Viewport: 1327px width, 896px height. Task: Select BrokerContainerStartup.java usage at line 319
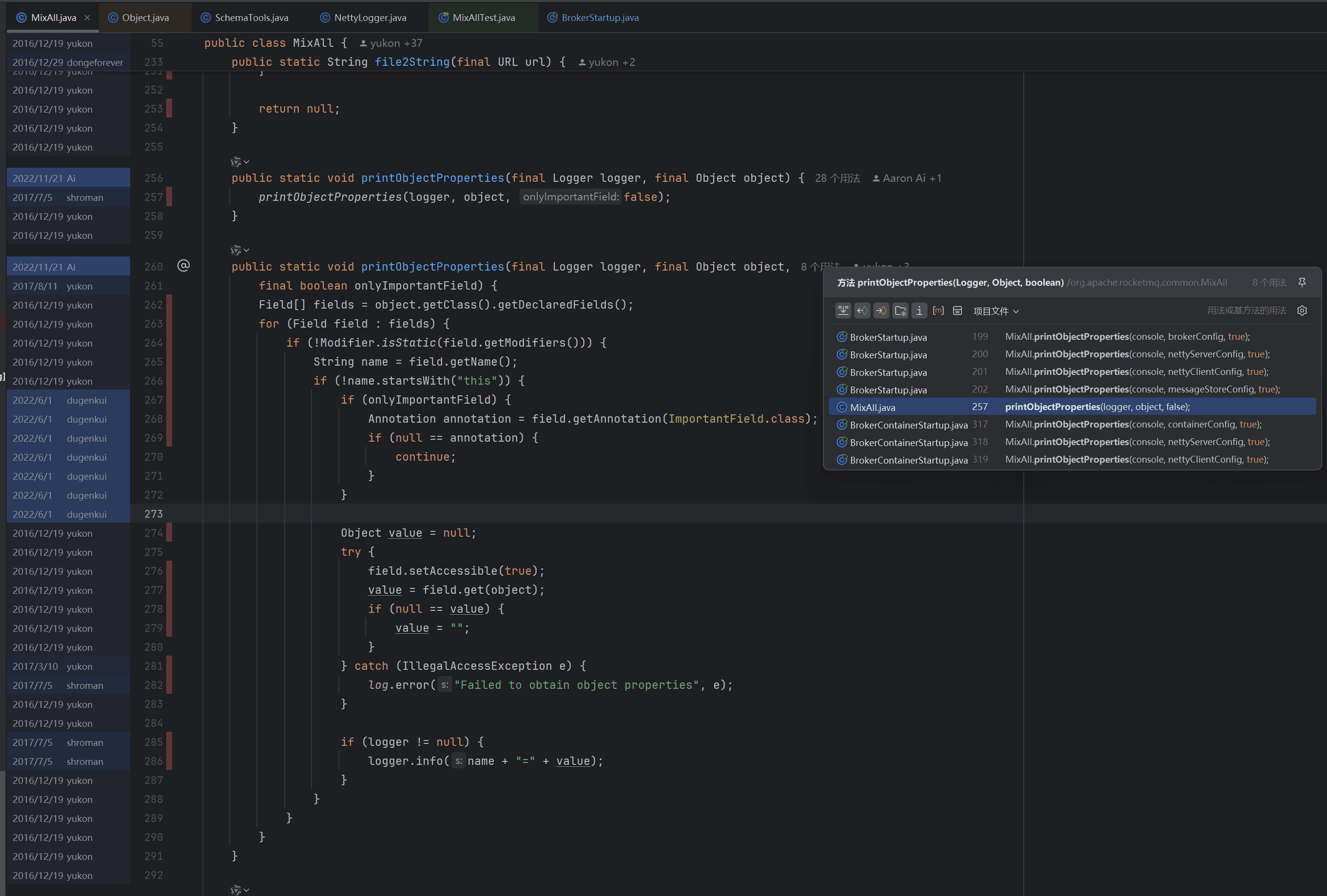click(x=1072, y=460)
